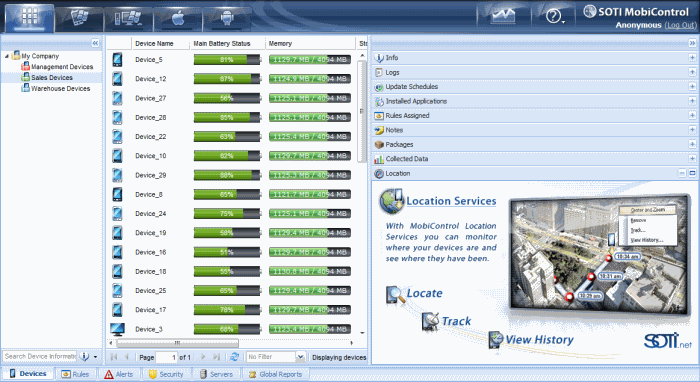Switch to the Global Reports tab
Image resolution: width=700 pixels, height=382 pixels.
pyautogui.click(x=275, y=374)
